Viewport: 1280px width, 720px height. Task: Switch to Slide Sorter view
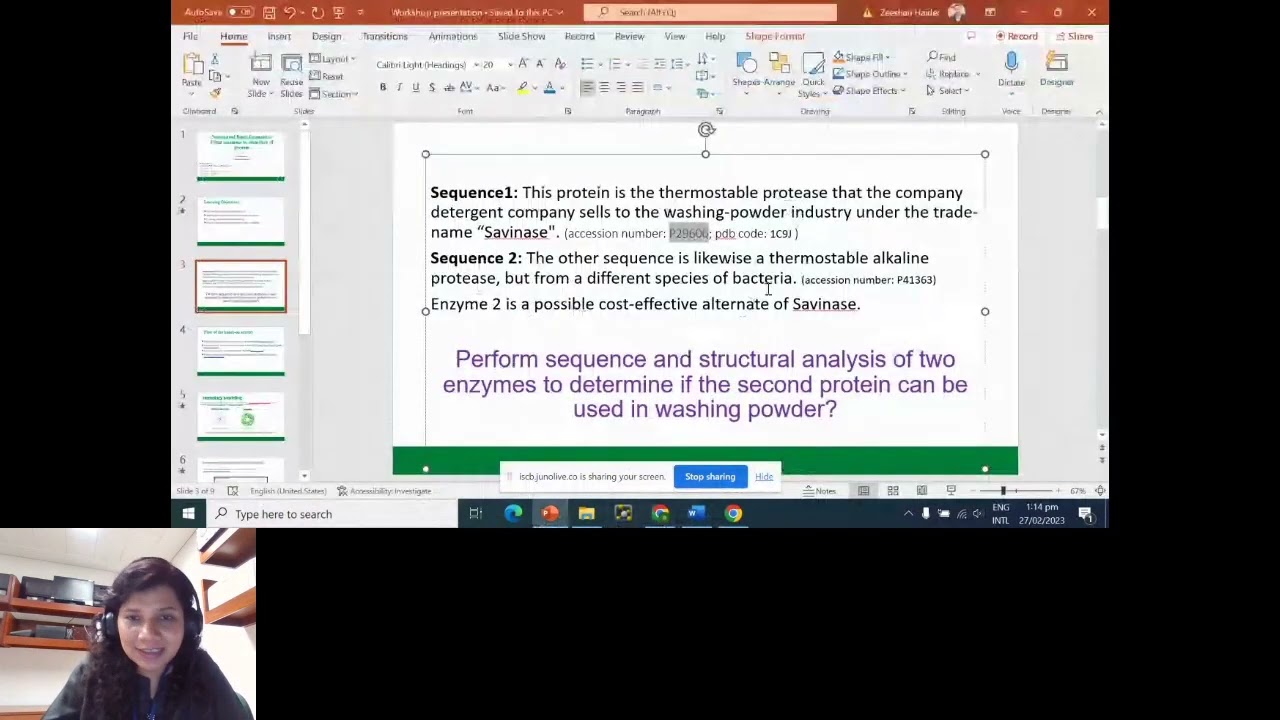tap(893, 491)
